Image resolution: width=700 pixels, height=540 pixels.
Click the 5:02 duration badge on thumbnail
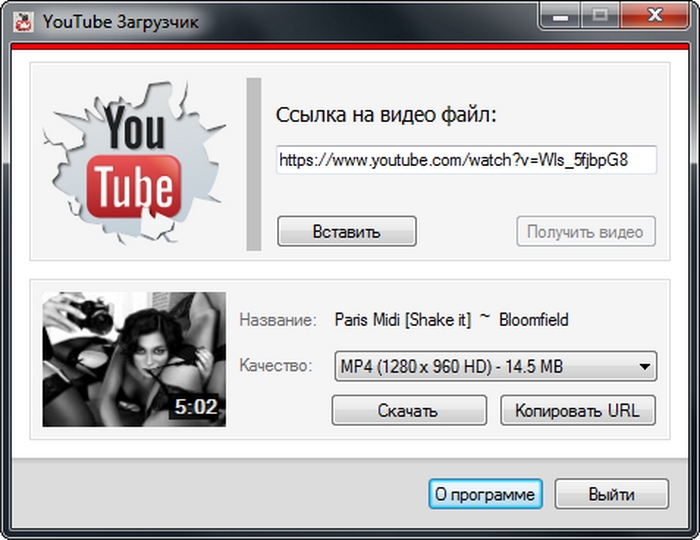(x=195, y=407)
